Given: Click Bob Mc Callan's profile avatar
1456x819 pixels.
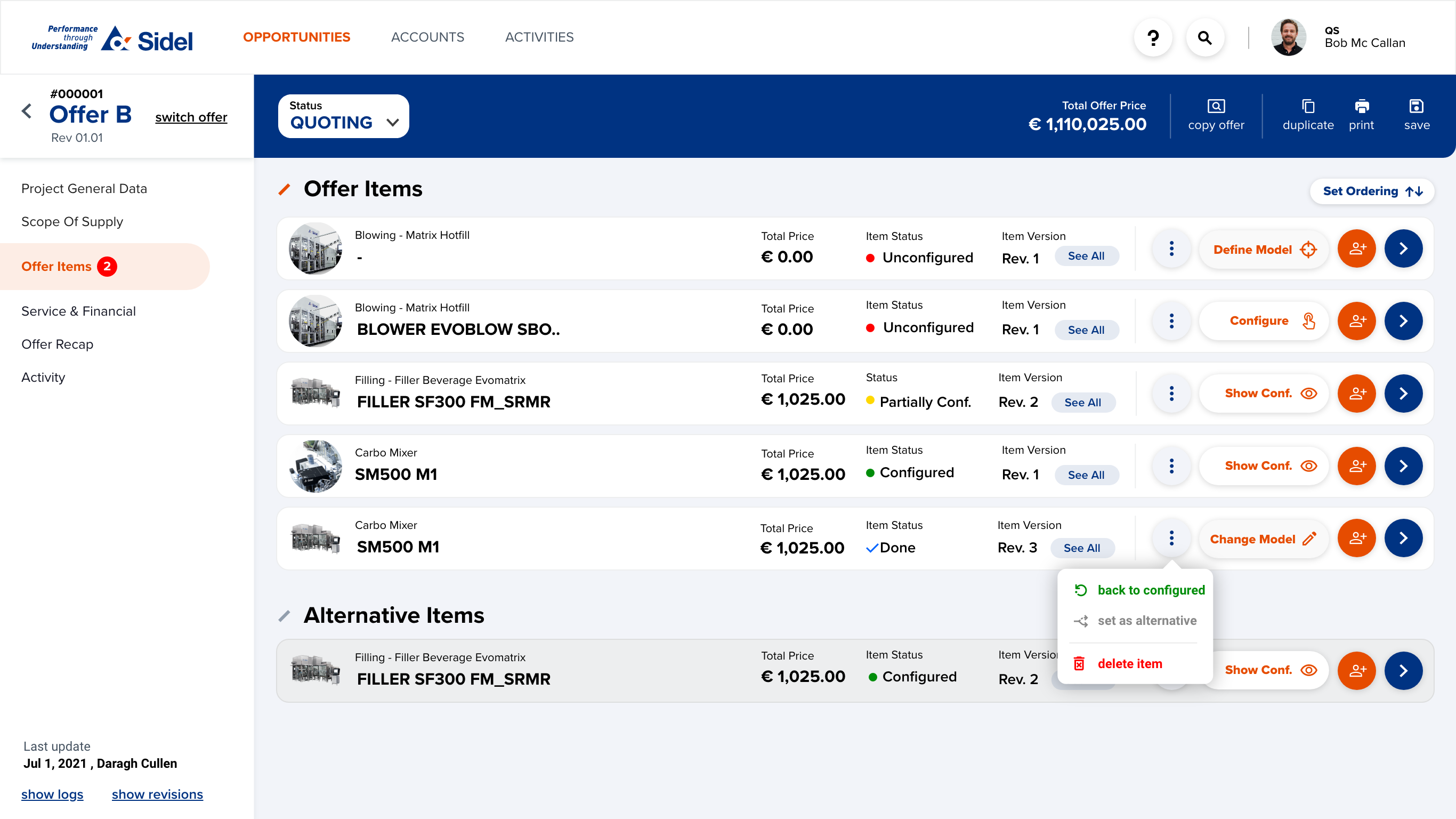Looking at the screenshot, I should click(1288, 37).
